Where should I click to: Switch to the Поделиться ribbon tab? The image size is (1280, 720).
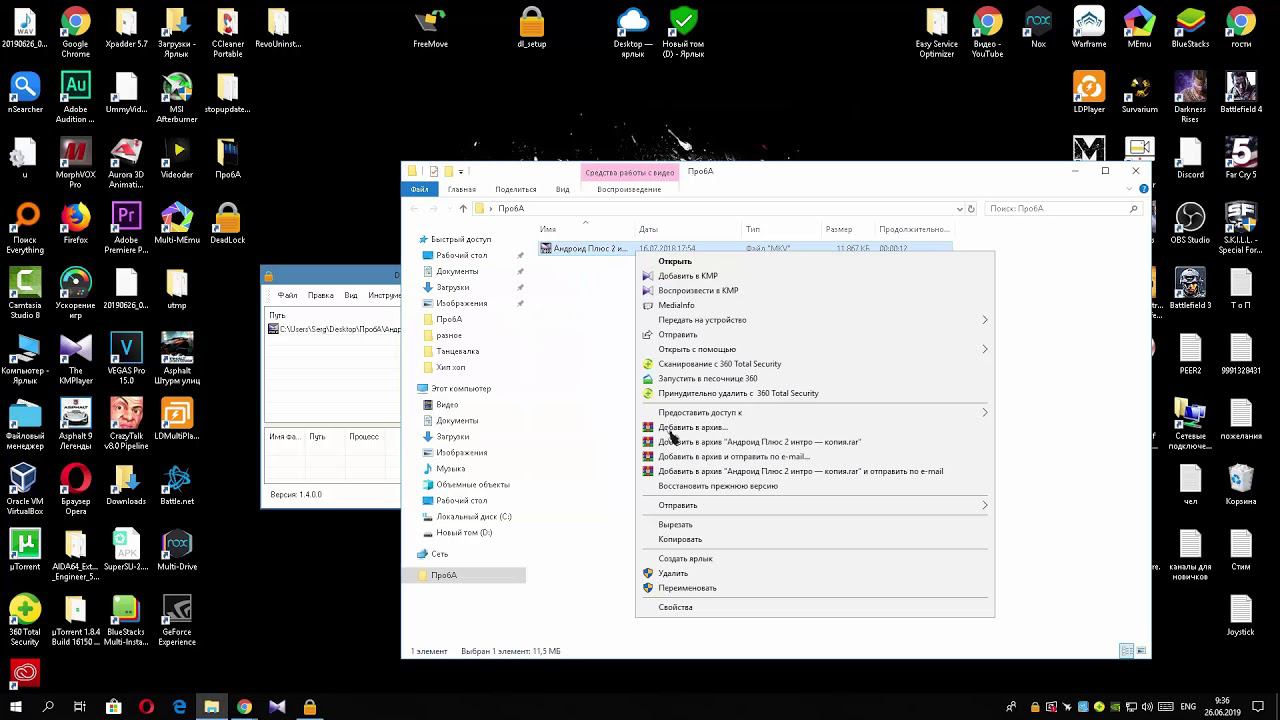click(516, 189)
